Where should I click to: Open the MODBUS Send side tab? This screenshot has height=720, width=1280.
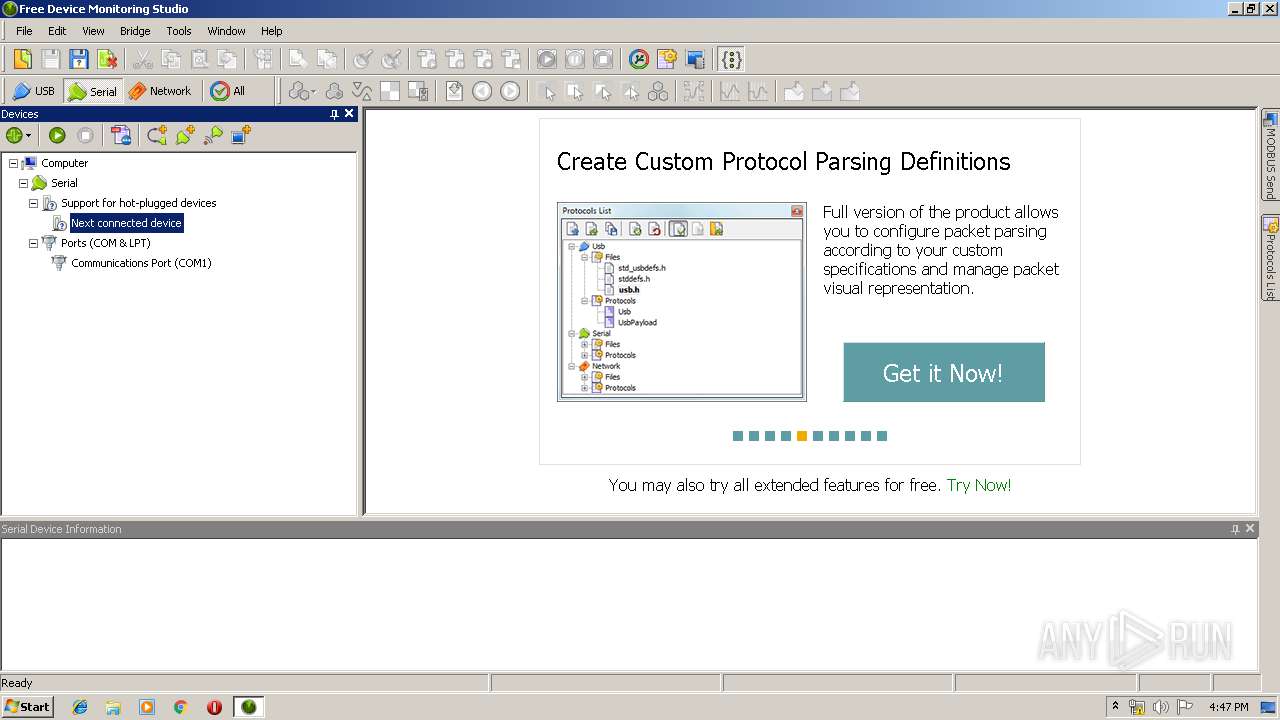(1270, 155)
